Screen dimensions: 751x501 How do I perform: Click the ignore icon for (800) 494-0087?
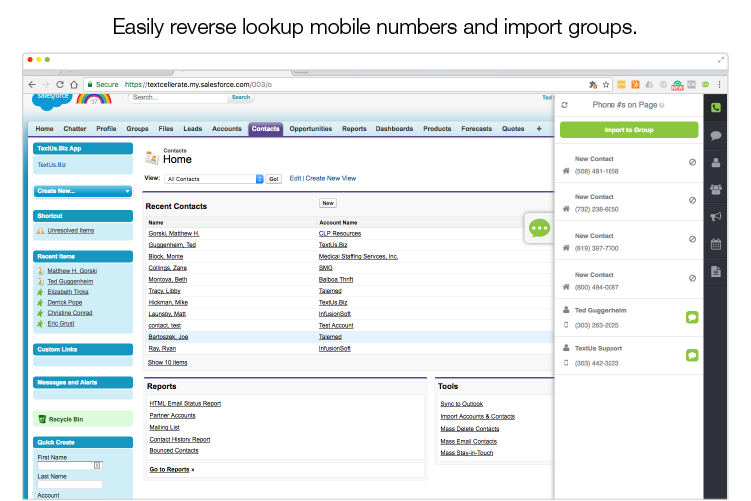692,278
